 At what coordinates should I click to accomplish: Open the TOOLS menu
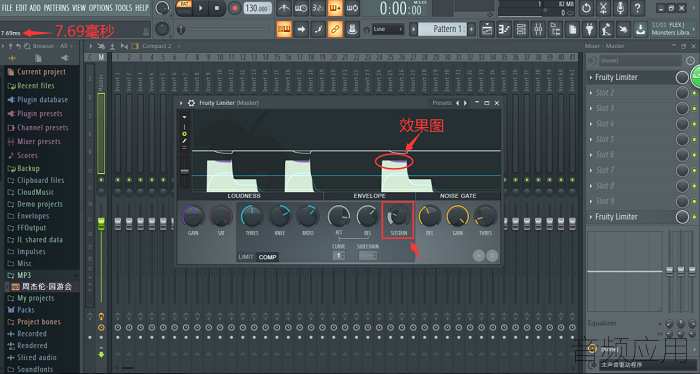(124, 8)
